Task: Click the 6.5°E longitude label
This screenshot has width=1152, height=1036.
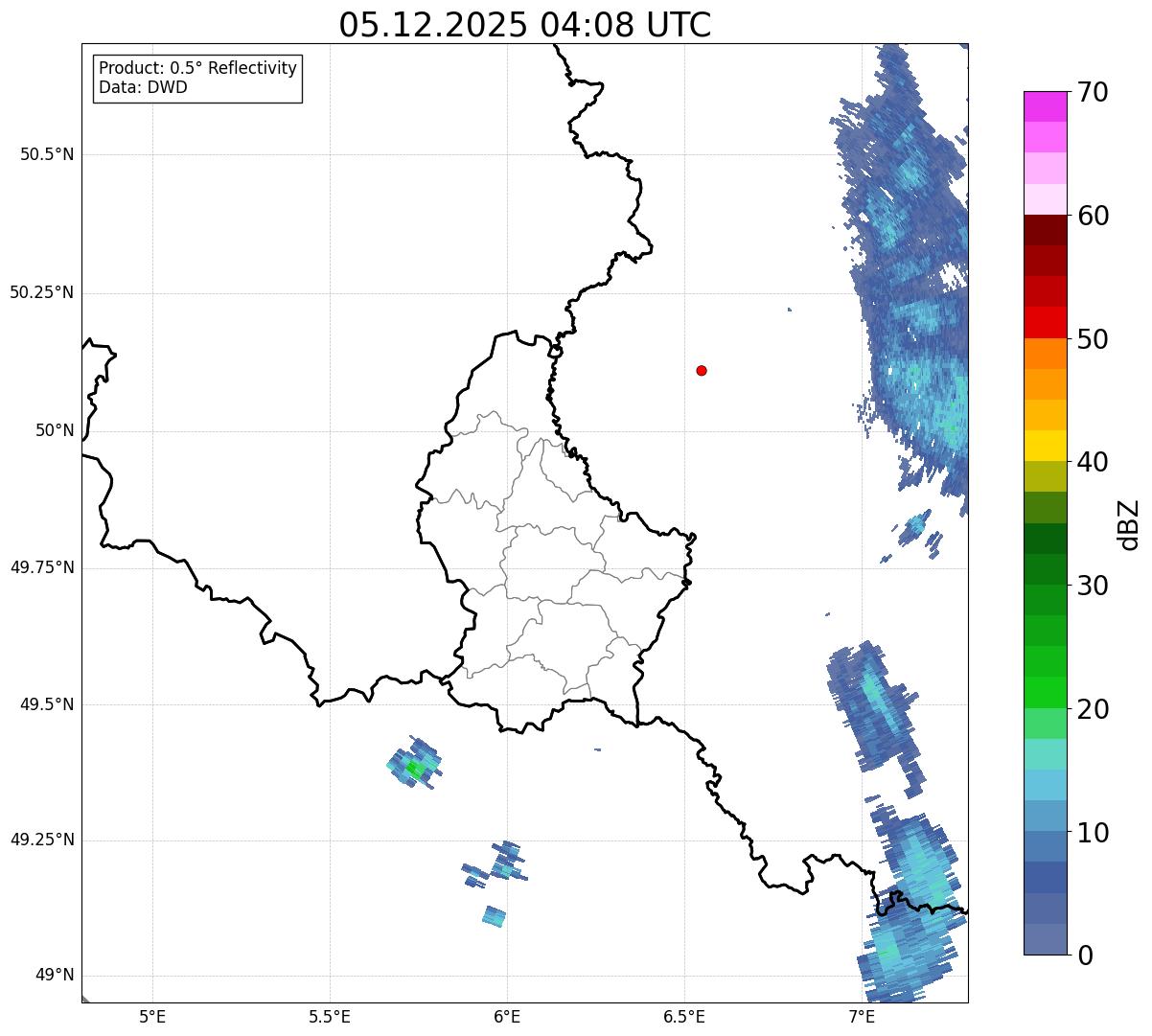Action: 684,1017
